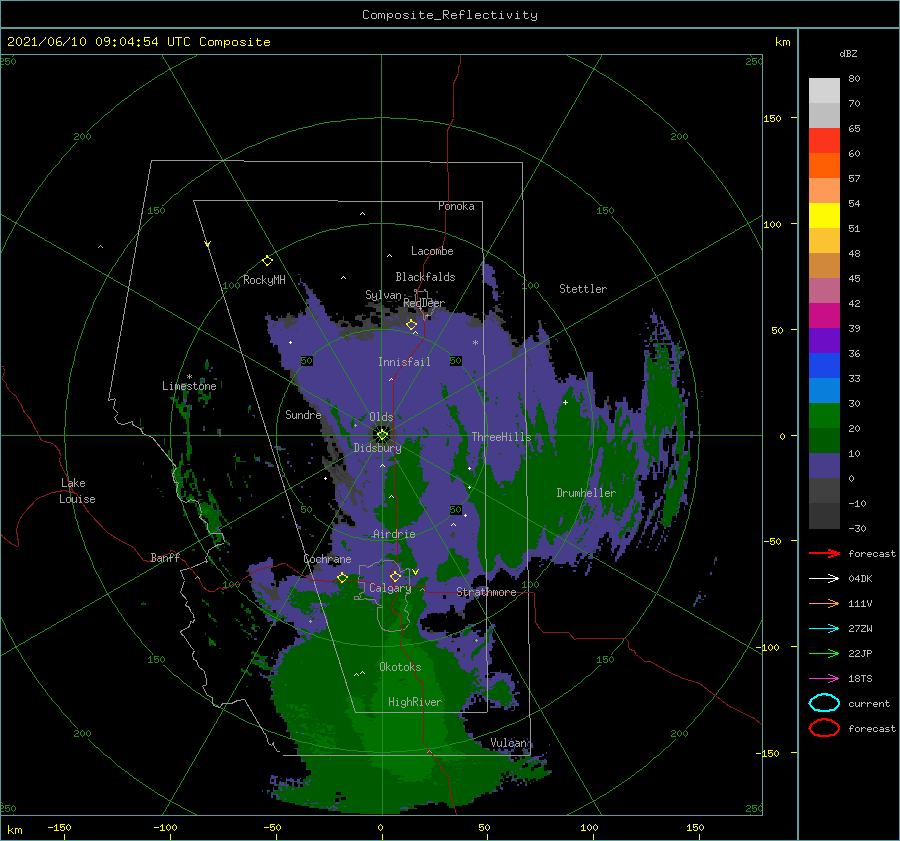Select the light gray 70–80 dBZ swatch
This screenshot has width=900, height=841.
click(824, 91)
